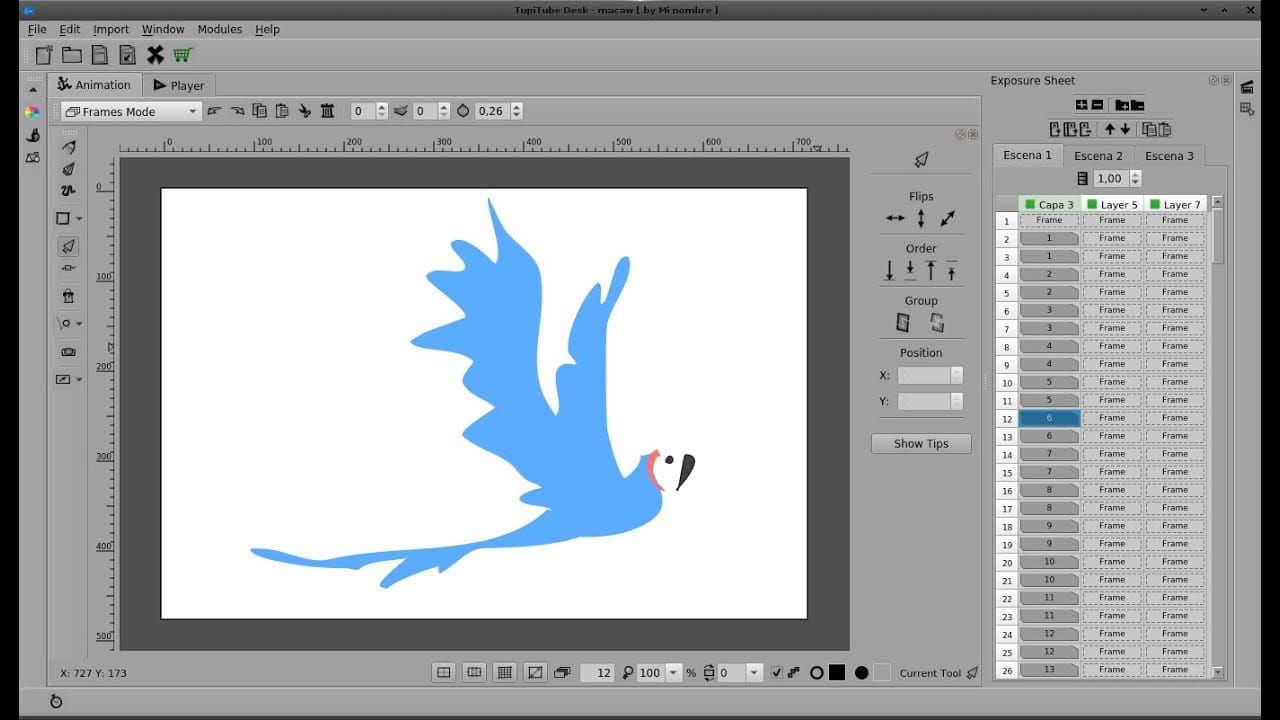This screenshot has width=1280, height=720.
Task: Click the New Project icon
Action: point(44,55)
